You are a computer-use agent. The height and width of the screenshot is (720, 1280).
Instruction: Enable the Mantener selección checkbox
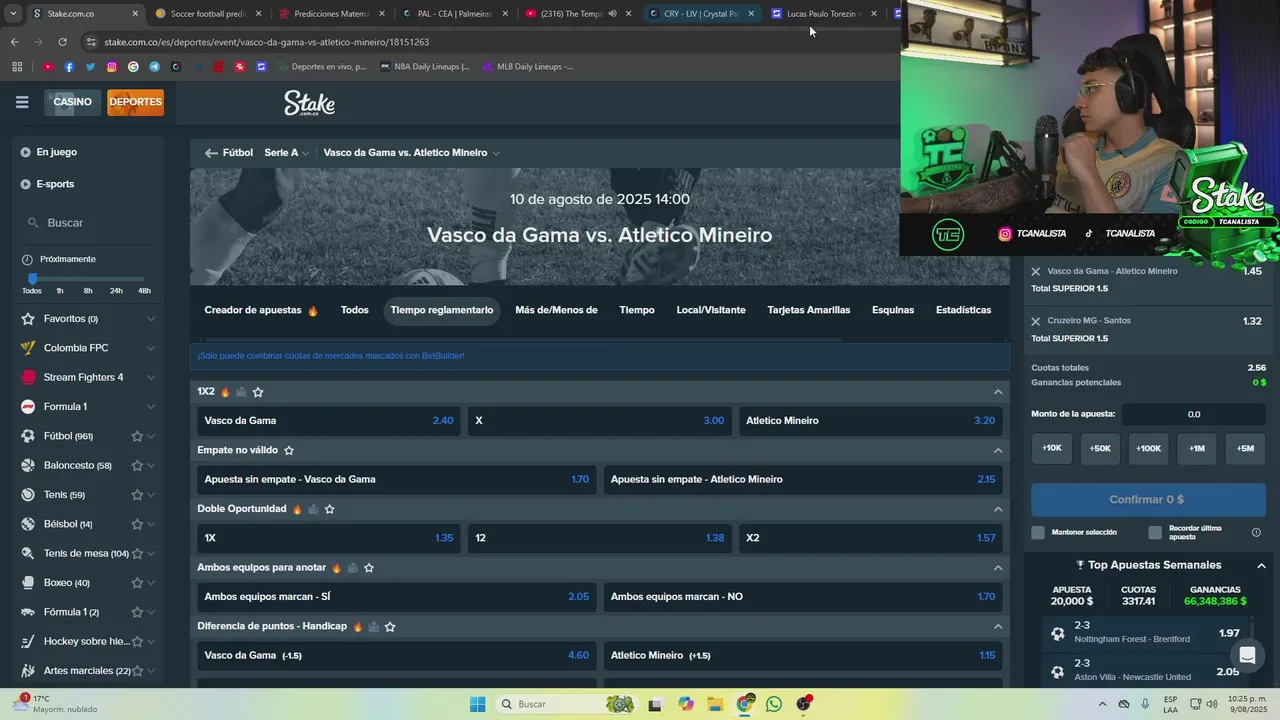pyautogui.click(x=1038, y=533)
